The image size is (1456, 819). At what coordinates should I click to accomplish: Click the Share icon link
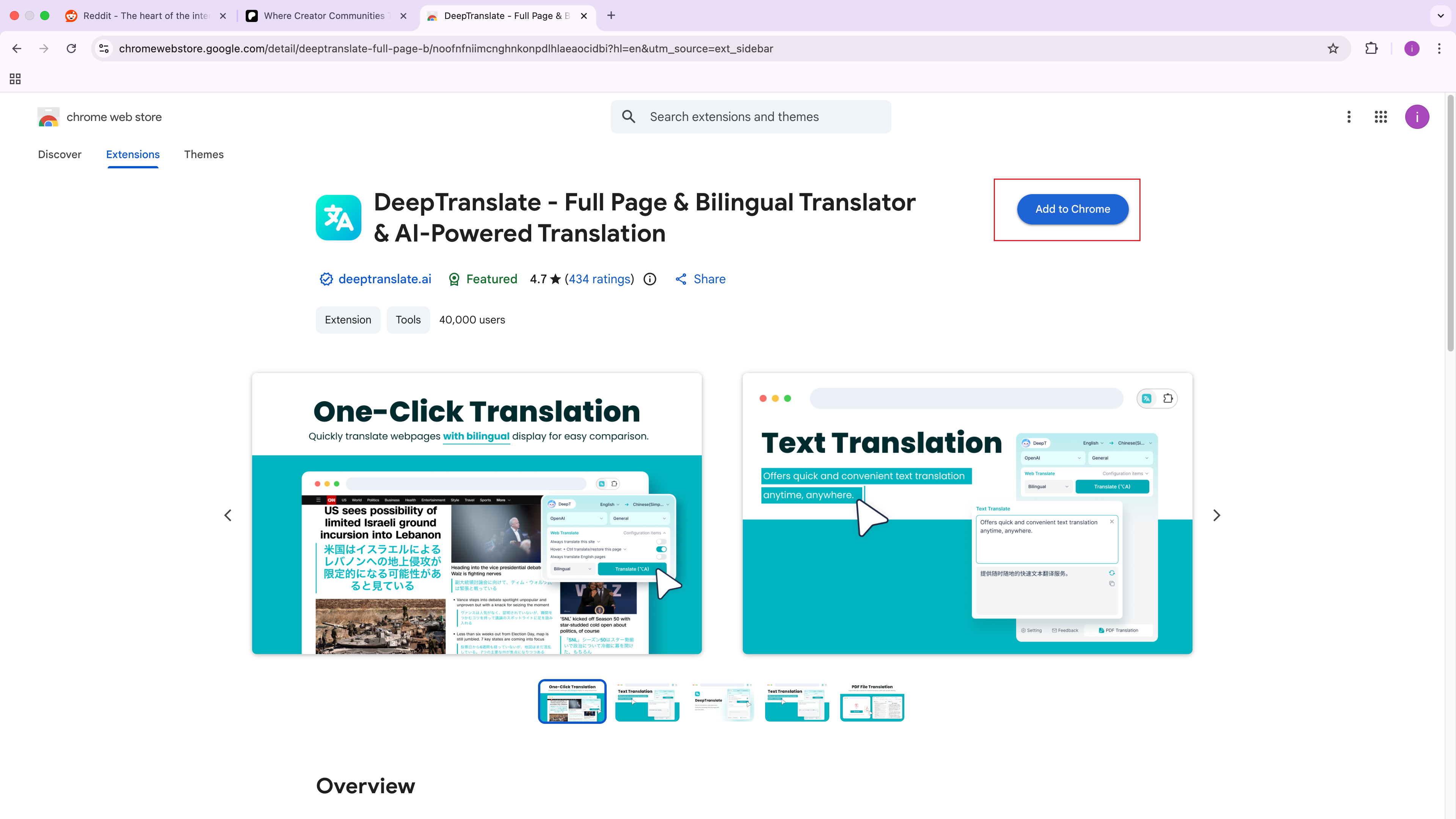pyautogui.click(x=700, y=279)
